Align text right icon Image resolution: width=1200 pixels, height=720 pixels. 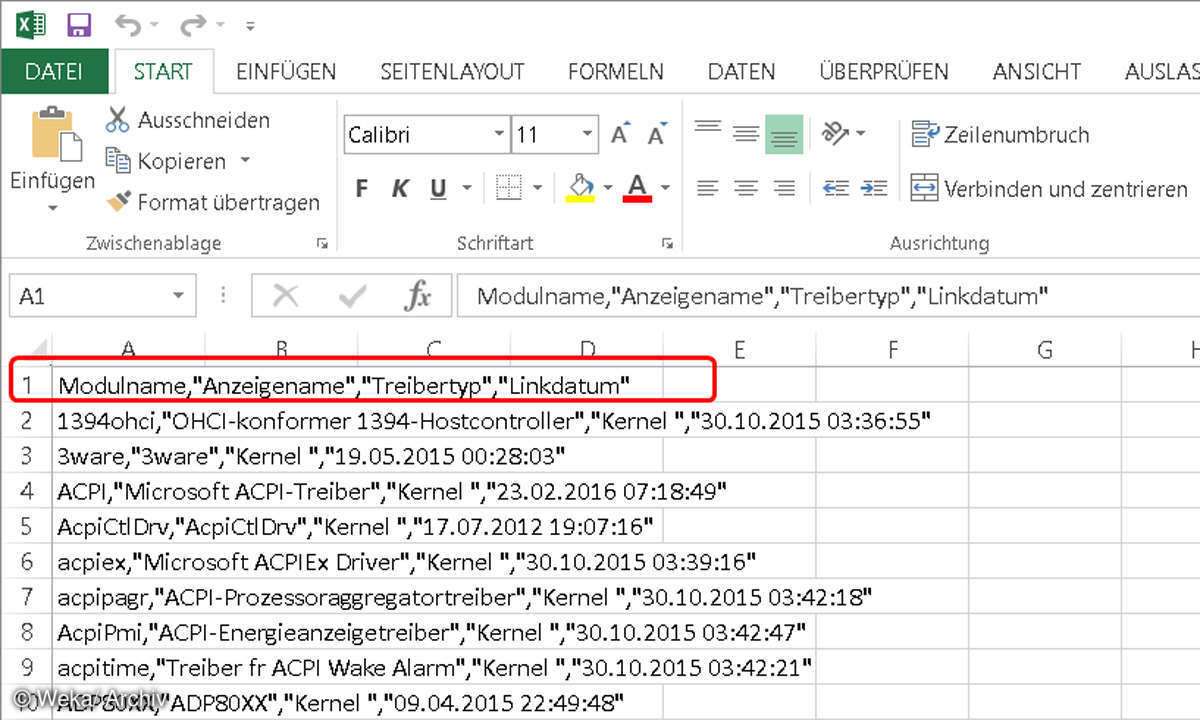(x=784, y=188)
